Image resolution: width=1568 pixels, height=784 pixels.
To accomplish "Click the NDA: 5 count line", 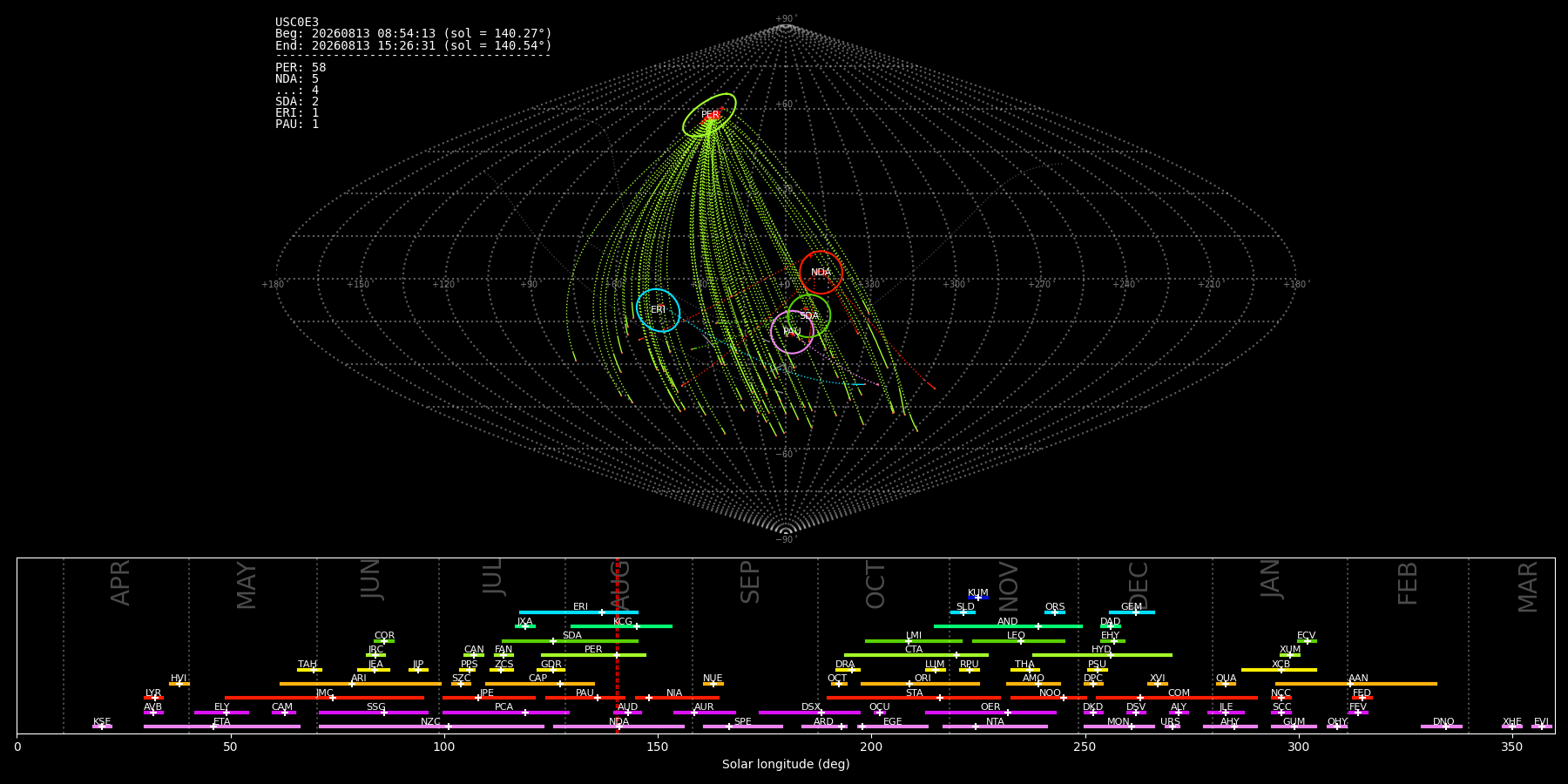I will (297, 79).
